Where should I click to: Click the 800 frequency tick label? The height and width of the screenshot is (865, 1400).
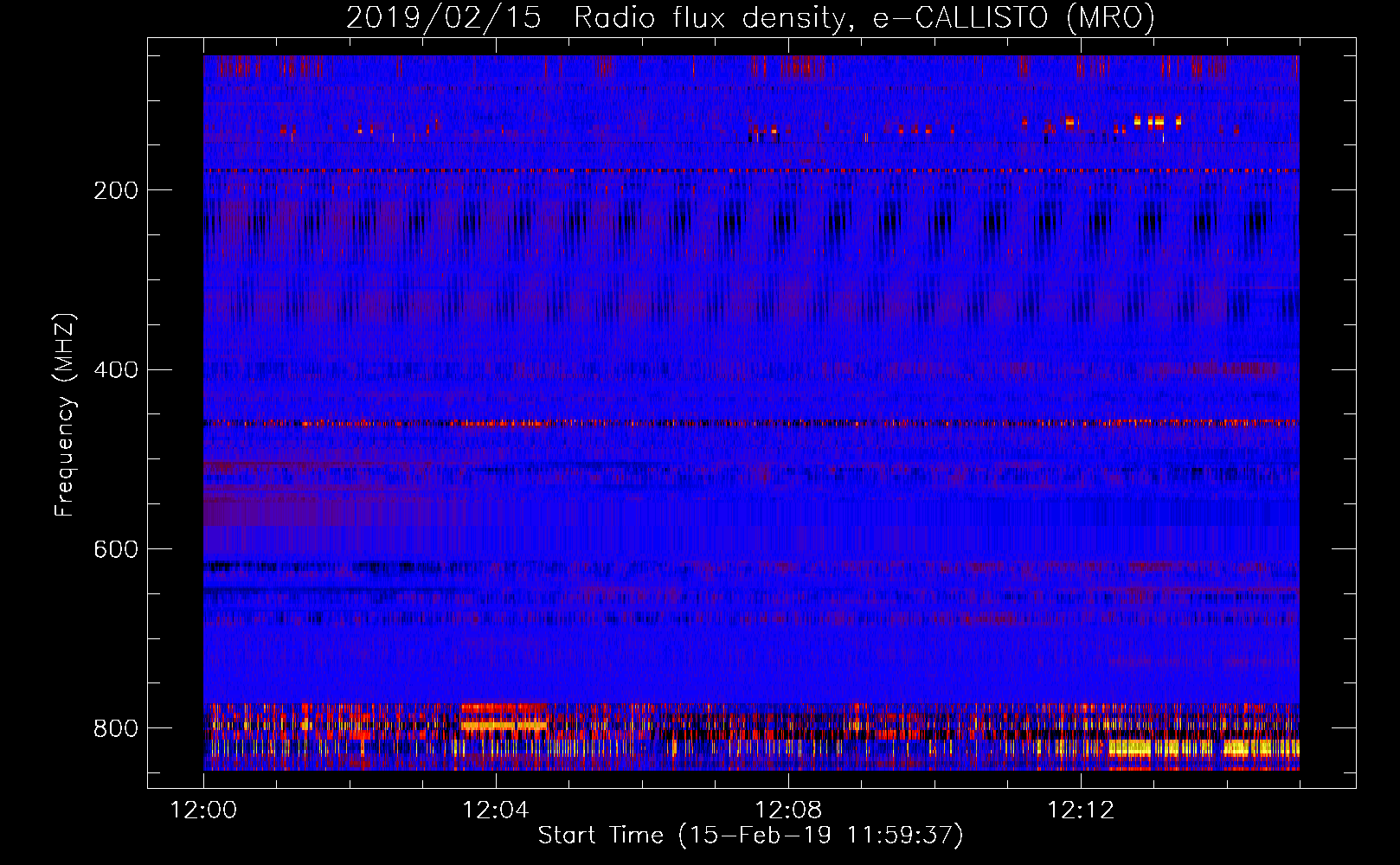click(116, 729)
